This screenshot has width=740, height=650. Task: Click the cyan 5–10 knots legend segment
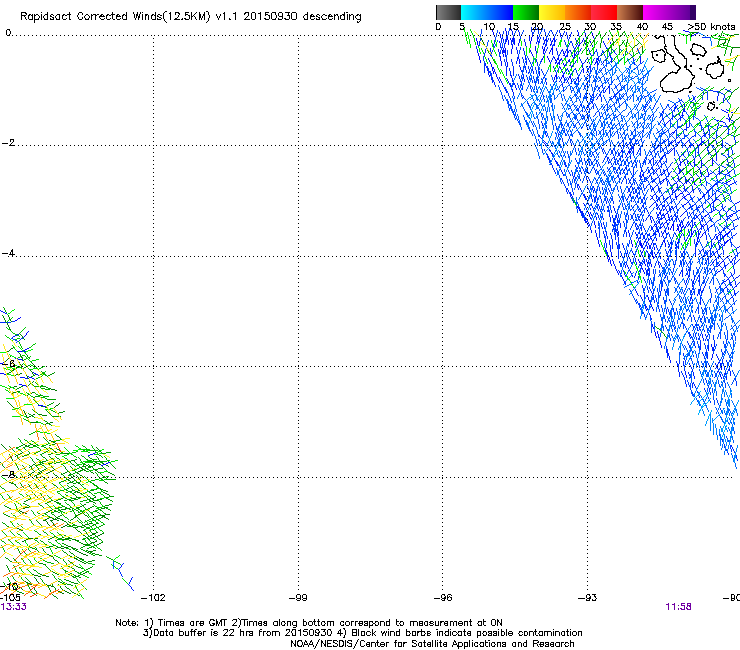pyautogui.click(x=474, y=12)
